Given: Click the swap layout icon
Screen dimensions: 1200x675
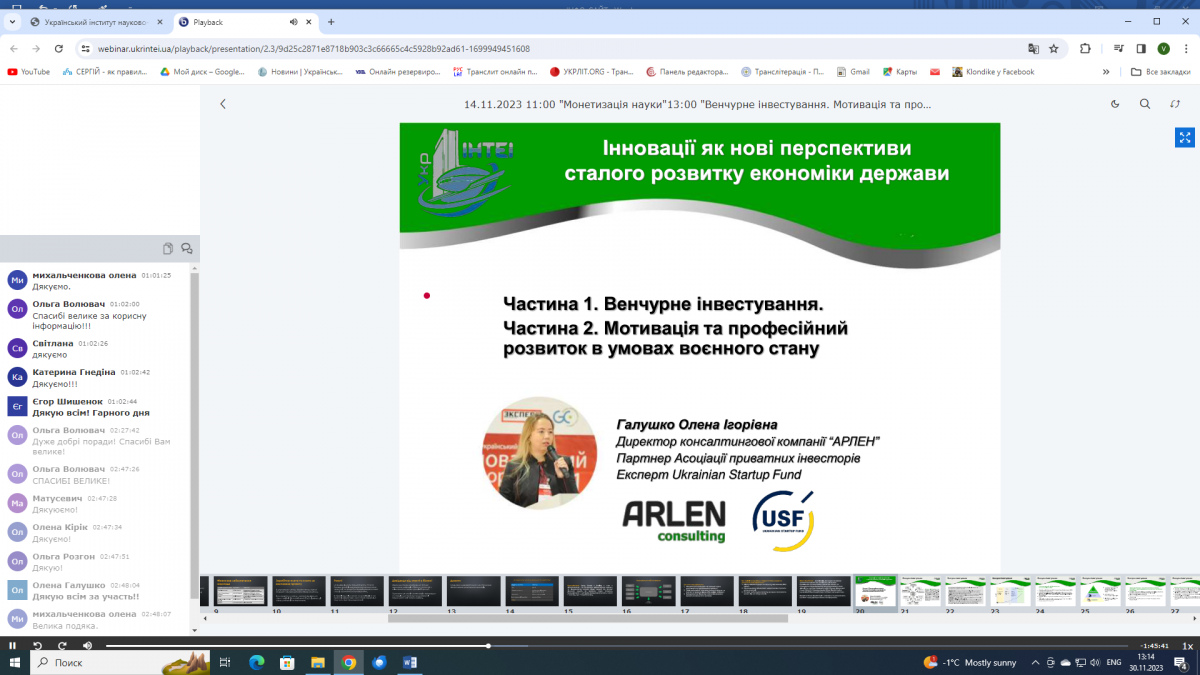Looking at the screenshot, I should pos(1175,104).
